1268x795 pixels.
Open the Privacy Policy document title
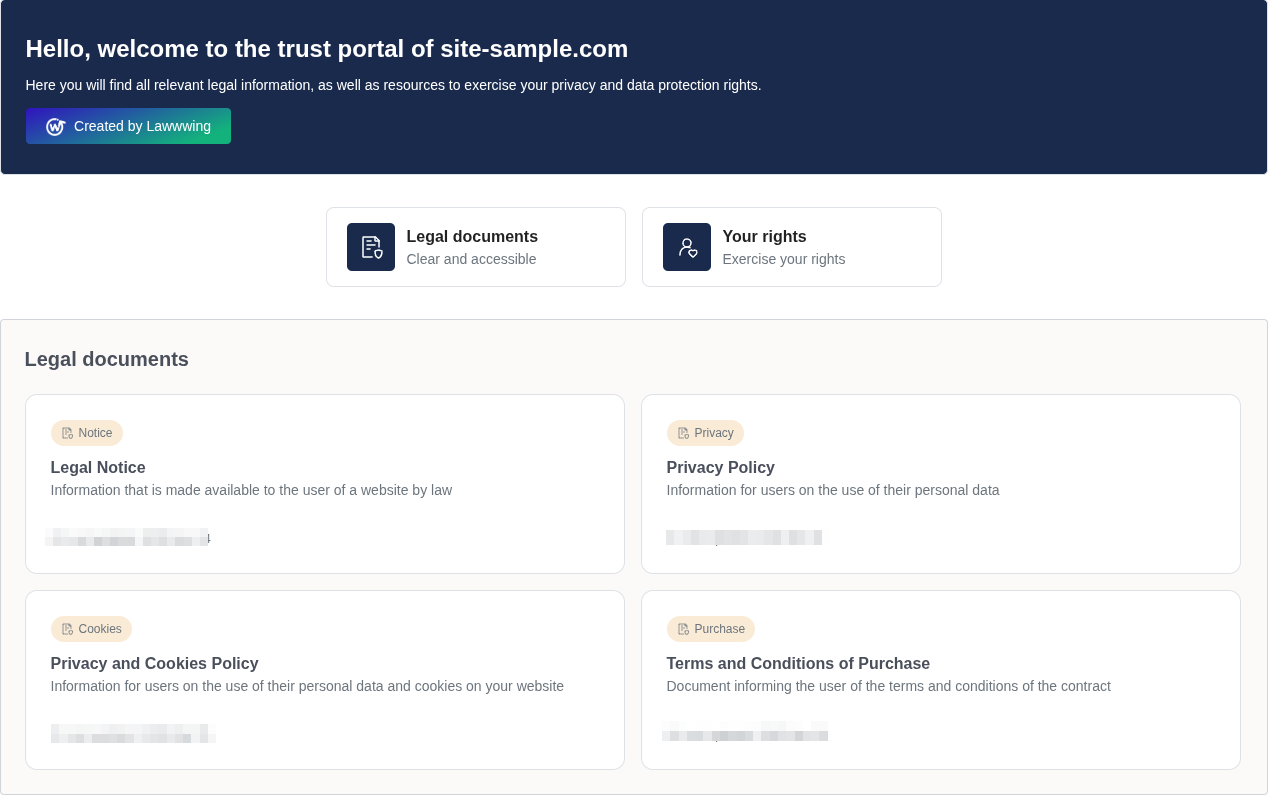click(x=720, y=467)
